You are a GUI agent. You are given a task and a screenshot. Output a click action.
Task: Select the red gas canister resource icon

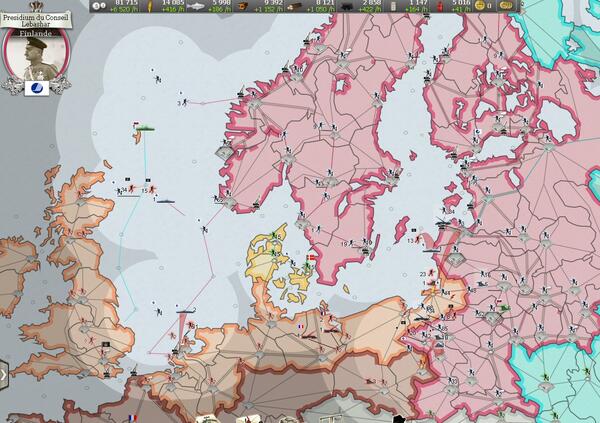pyautogui.click(x=440, y=6)
